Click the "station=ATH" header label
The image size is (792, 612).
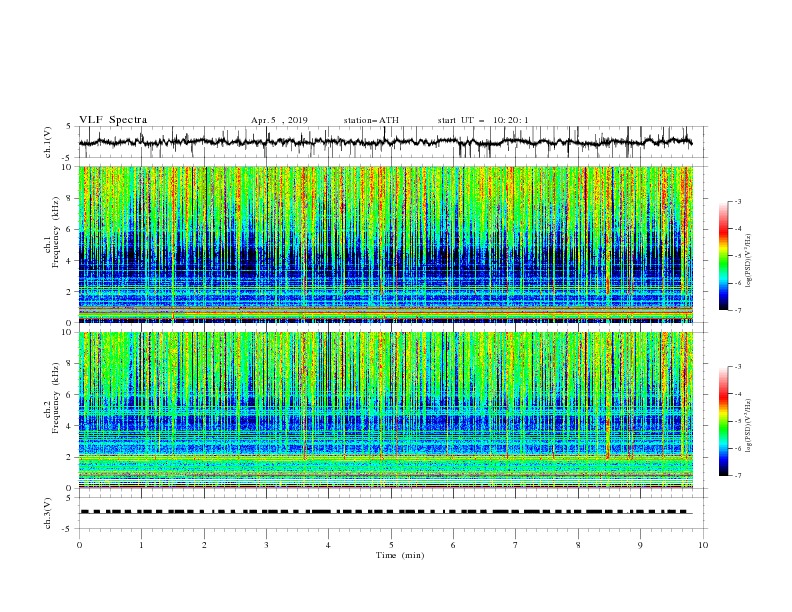coord(371,120)
